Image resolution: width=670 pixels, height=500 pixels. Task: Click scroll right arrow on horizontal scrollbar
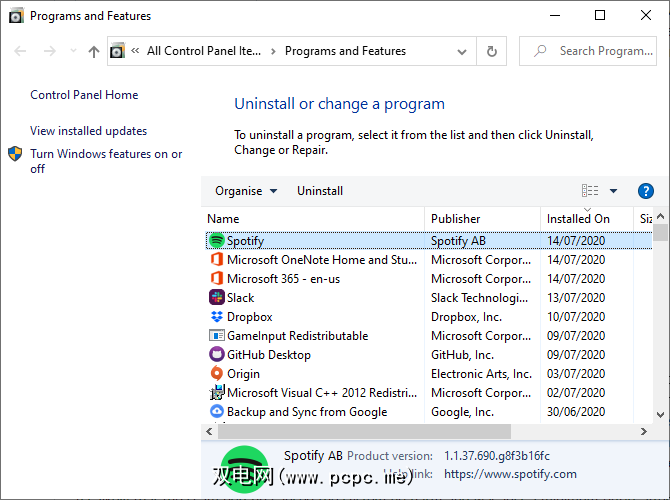644,432
